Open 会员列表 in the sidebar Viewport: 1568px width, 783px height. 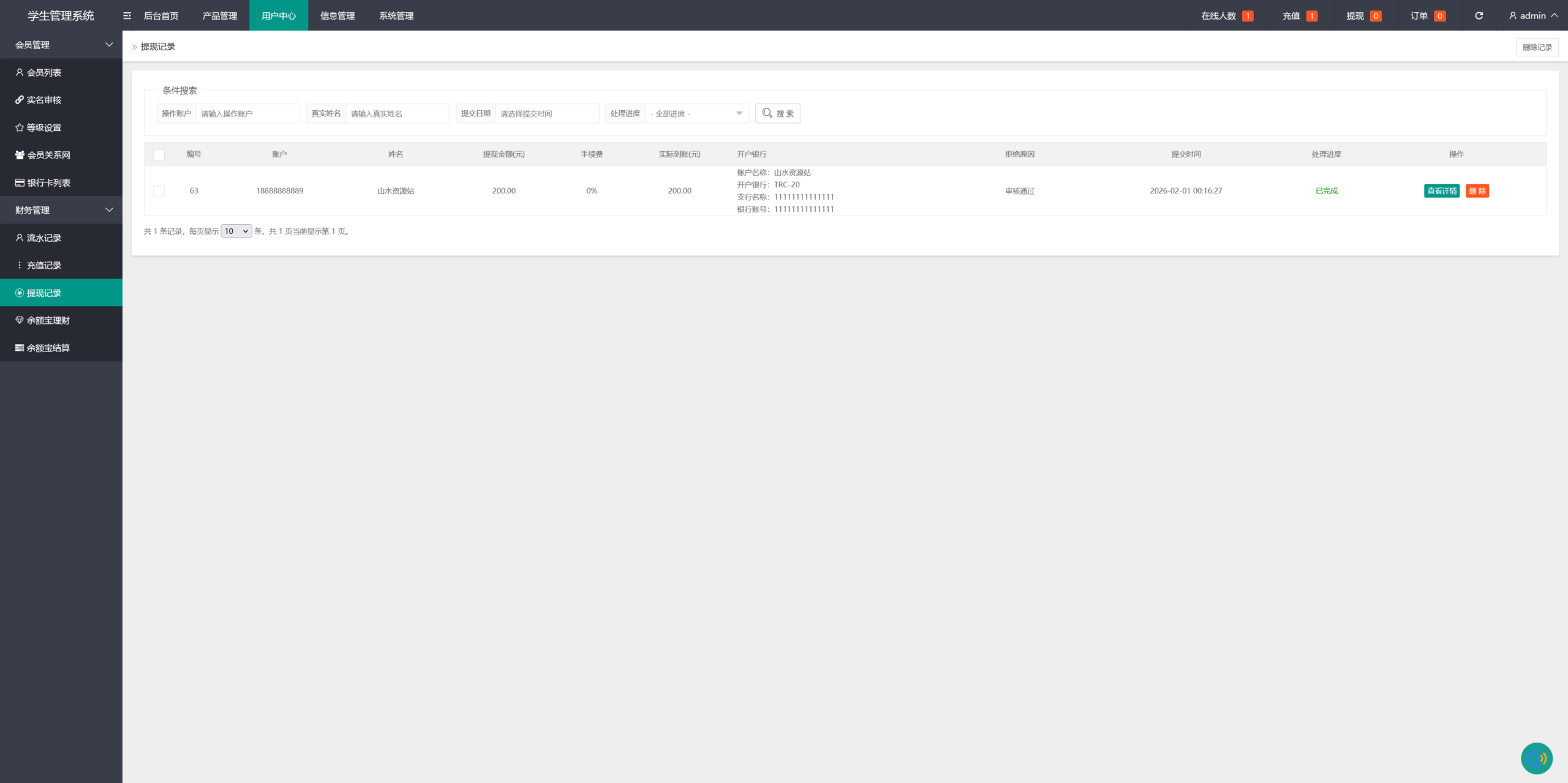[44, 72]
